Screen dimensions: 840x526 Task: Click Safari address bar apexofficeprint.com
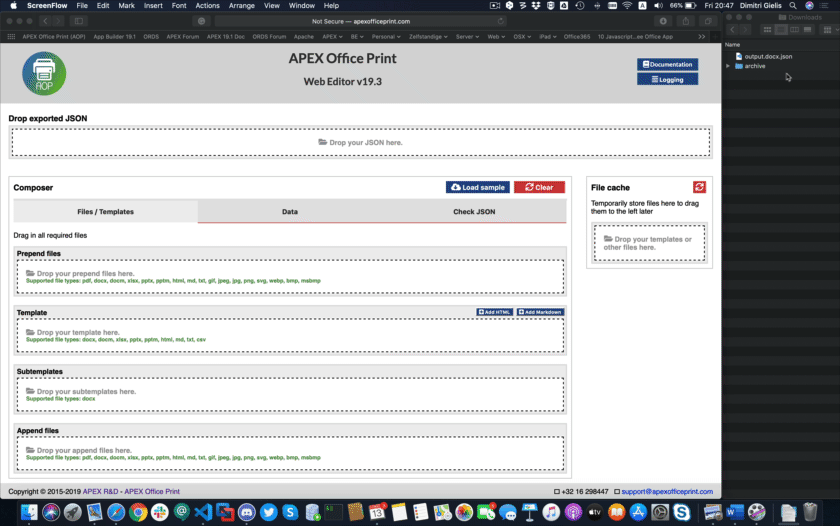tap(361, 21)
